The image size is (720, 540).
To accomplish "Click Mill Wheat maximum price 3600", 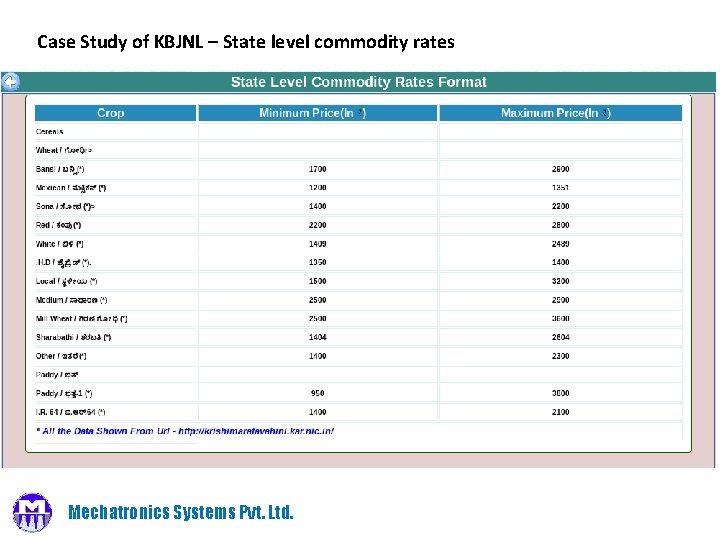I will click(561, 319).
